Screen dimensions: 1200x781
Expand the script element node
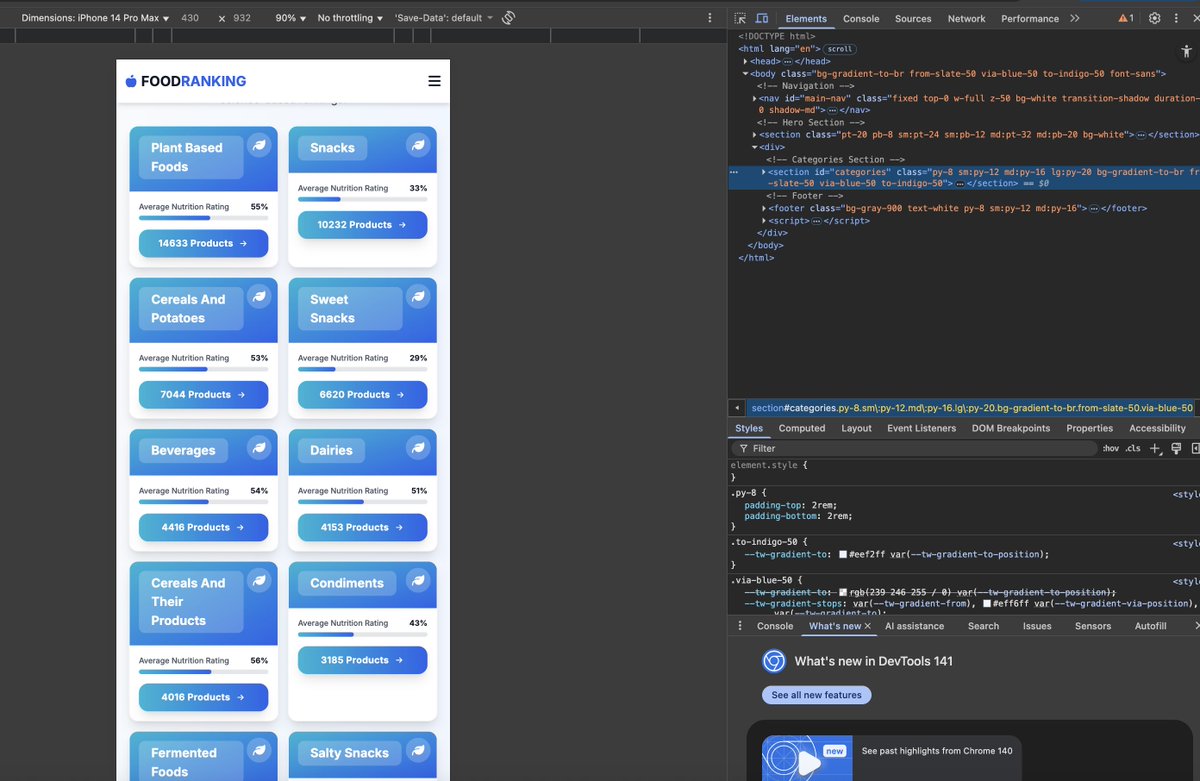coord(766,221)
